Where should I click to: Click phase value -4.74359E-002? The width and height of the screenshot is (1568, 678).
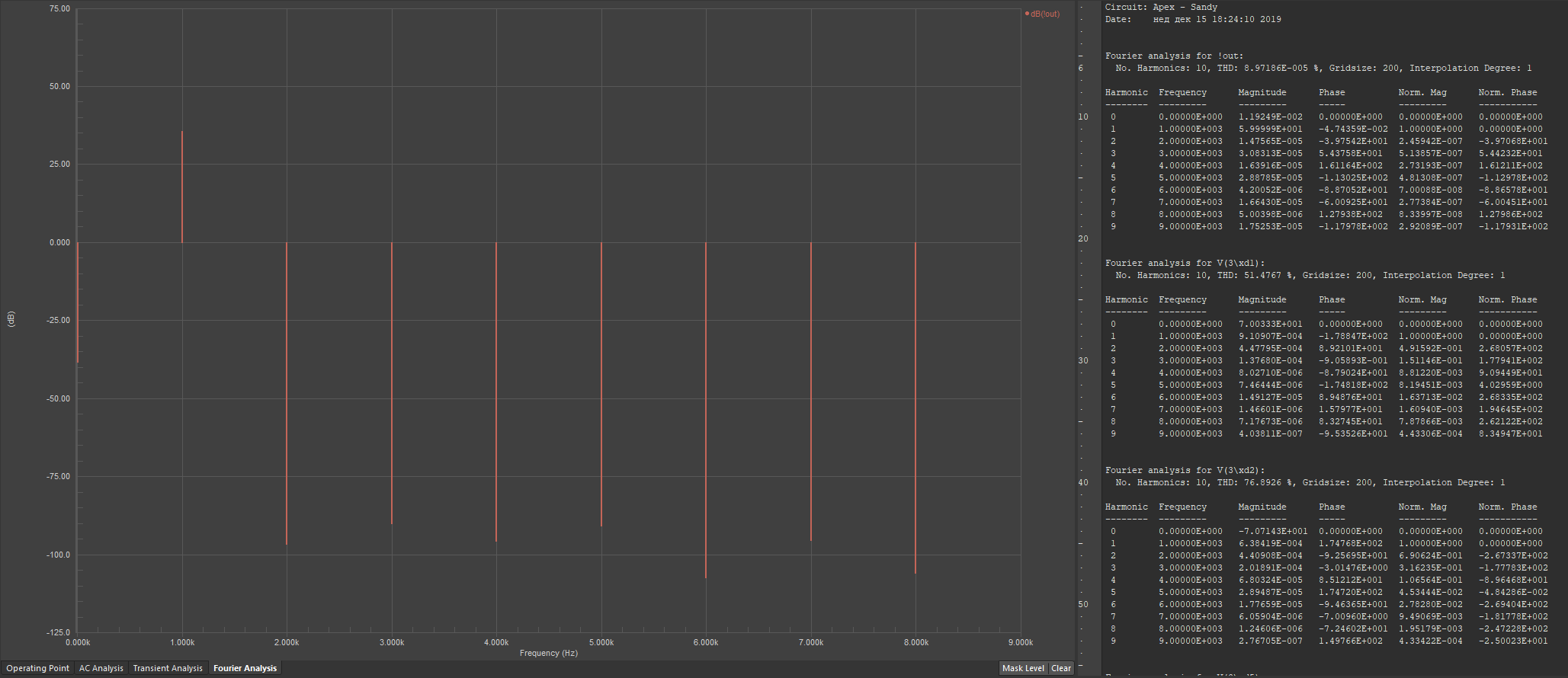pos(1353,129)
